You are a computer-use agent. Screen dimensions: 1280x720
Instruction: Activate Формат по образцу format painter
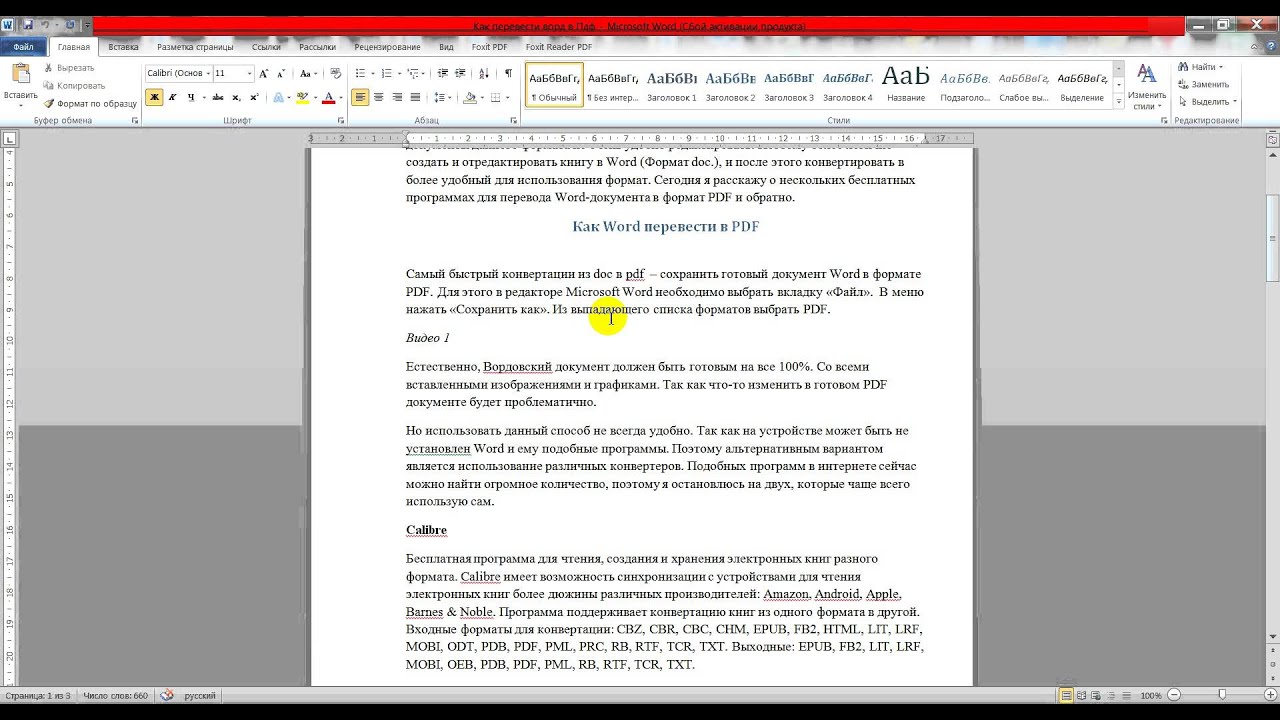pos(90,104)
